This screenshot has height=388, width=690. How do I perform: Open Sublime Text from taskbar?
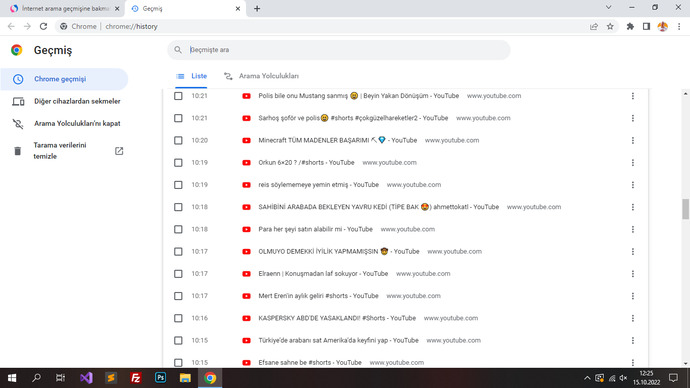[x=111, y=378]
